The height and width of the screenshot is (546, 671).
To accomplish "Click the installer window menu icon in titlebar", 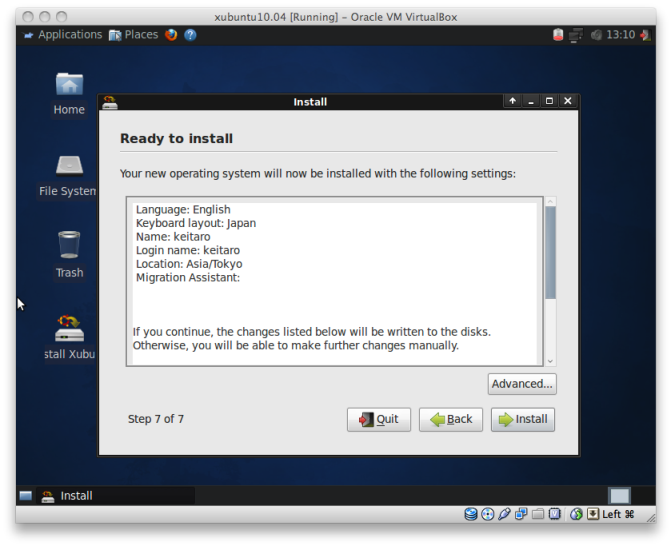I will (x=110, y=102).
